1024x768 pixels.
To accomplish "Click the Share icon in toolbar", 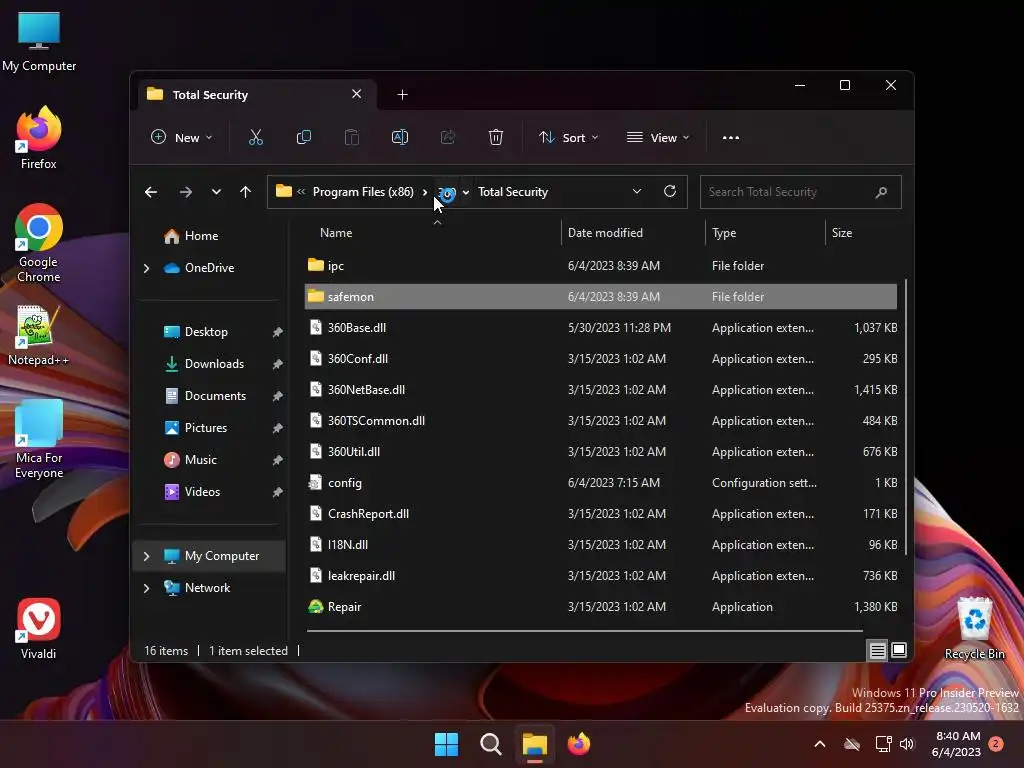I will click(448, 138).
